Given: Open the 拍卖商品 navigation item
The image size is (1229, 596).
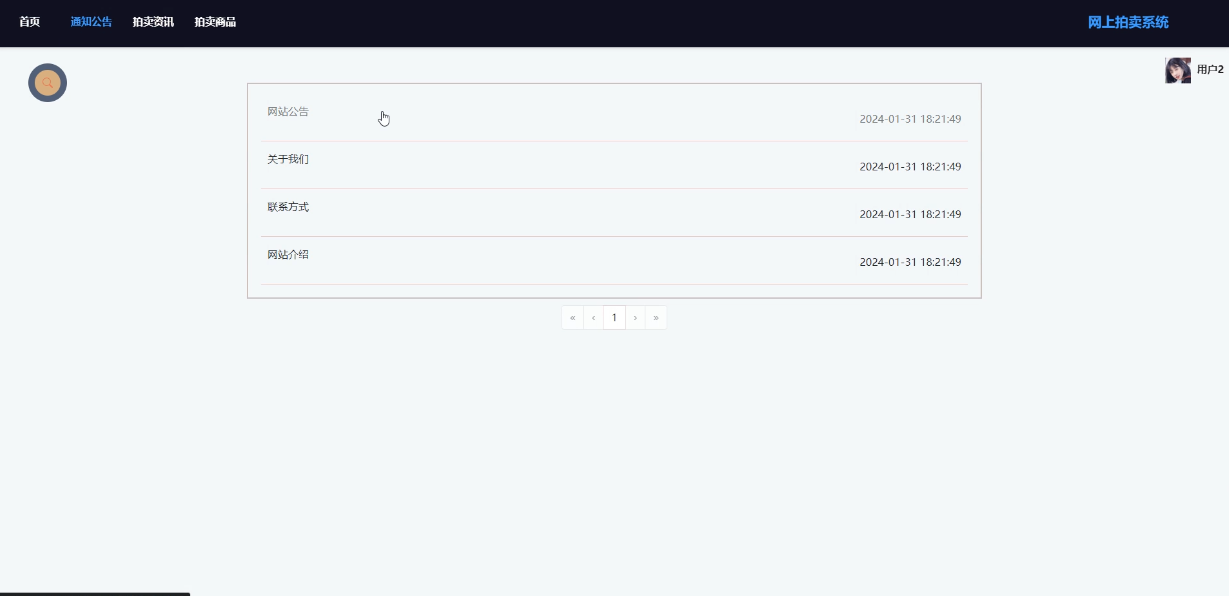Looking at the screenshot, I should click(x=215, y=22).
